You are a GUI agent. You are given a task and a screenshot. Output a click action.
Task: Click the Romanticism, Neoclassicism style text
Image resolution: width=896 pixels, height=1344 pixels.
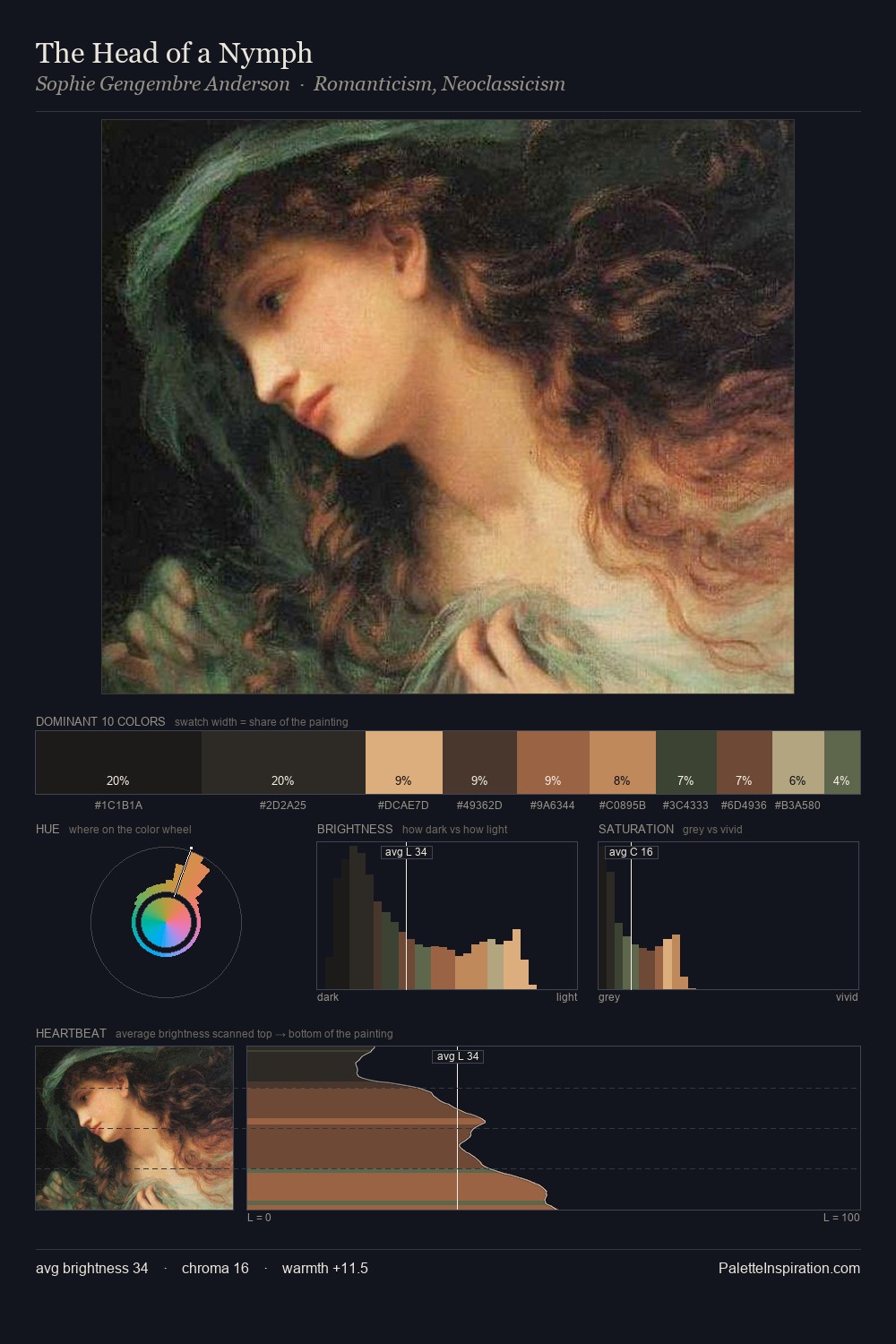pyautogui.click(x=439, y=84)
